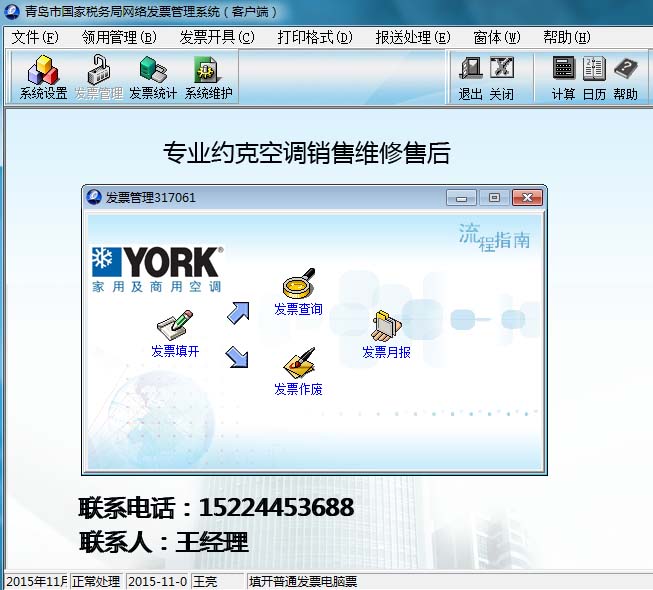This screenshot has height=590, width=653.
Task: Open the 发票开具(C) menu
Action: pos(217,37)
